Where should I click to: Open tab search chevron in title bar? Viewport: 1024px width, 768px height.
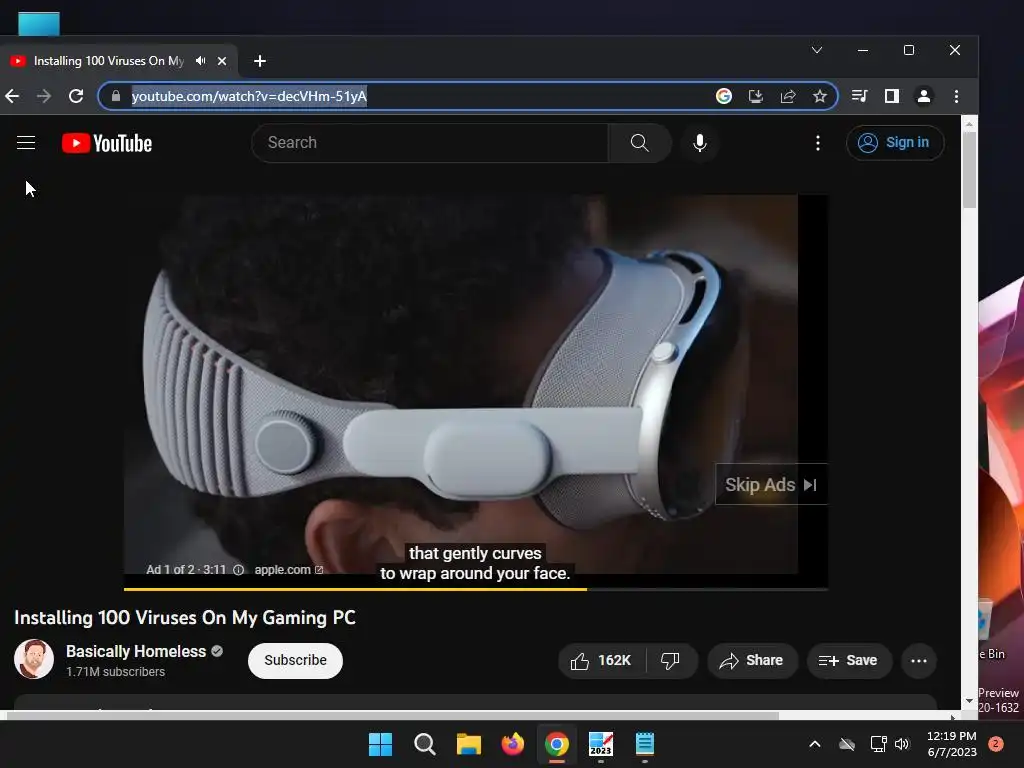coord(817,50)
